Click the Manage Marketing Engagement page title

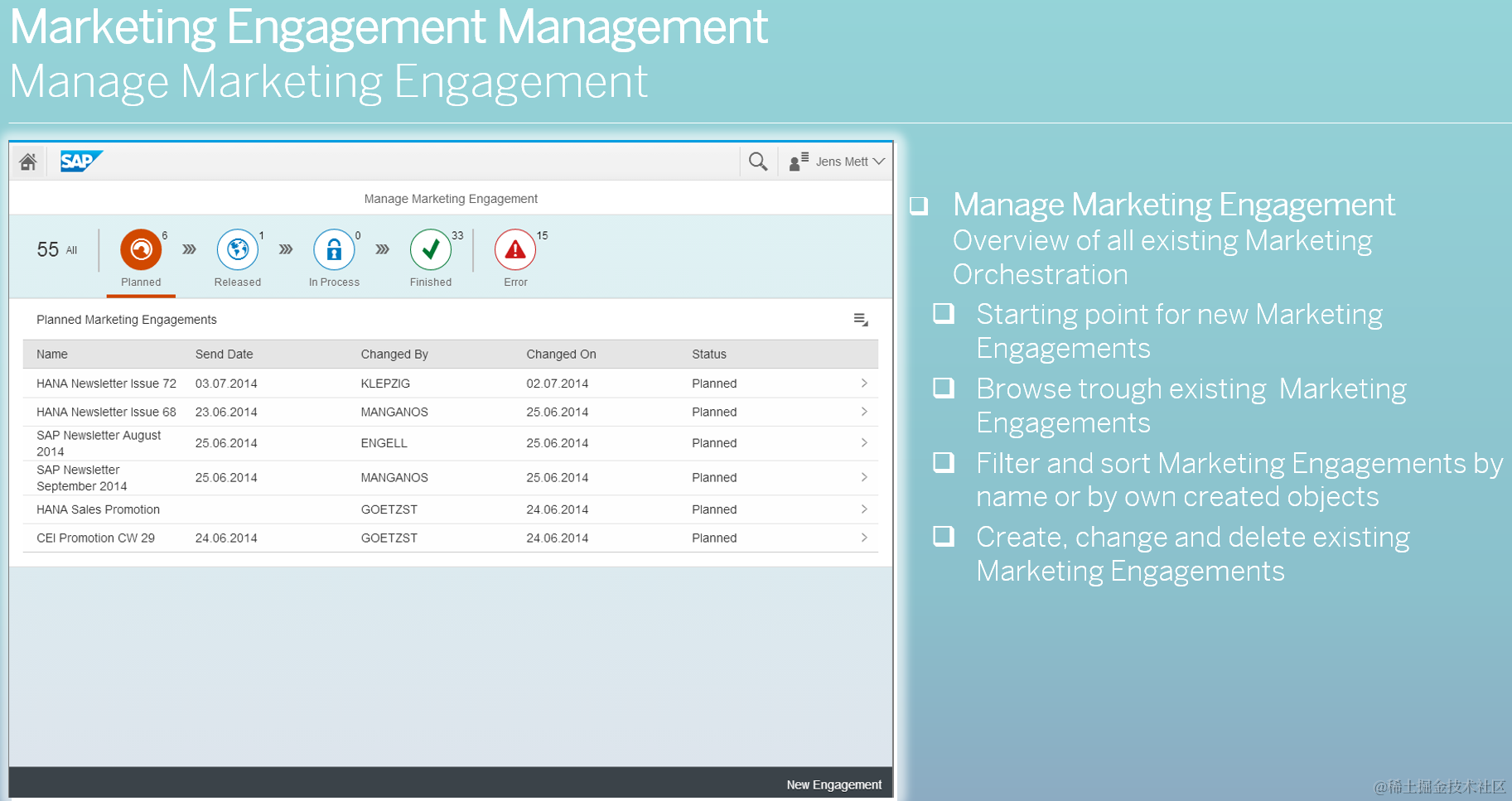pyautogui.click(x=451, y=199)
